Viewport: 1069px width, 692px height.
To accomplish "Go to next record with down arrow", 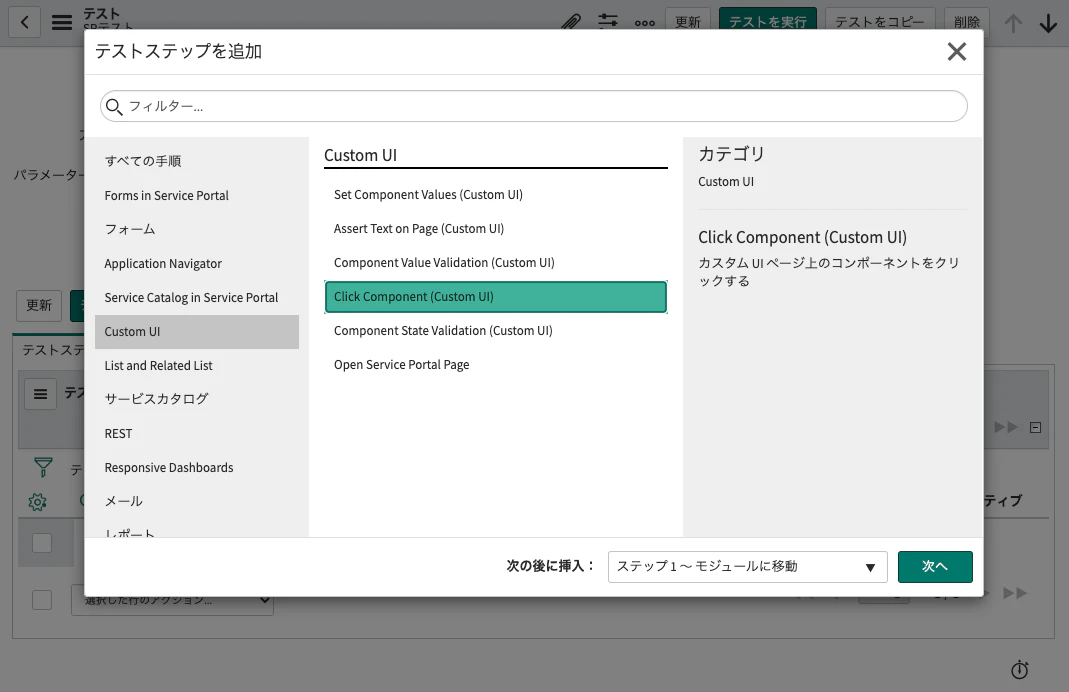I will tap(1049, 23).
